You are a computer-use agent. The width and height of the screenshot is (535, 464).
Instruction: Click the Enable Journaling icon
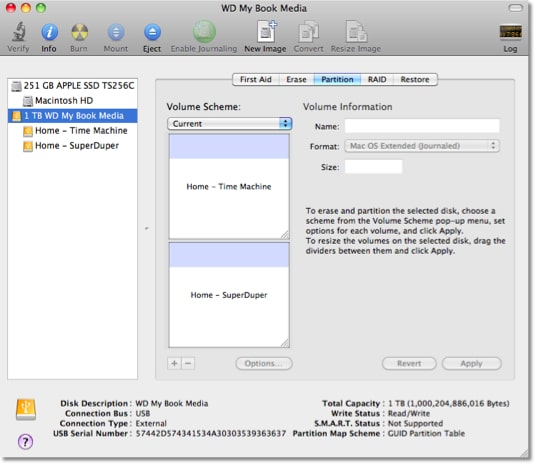pos(204,32)
